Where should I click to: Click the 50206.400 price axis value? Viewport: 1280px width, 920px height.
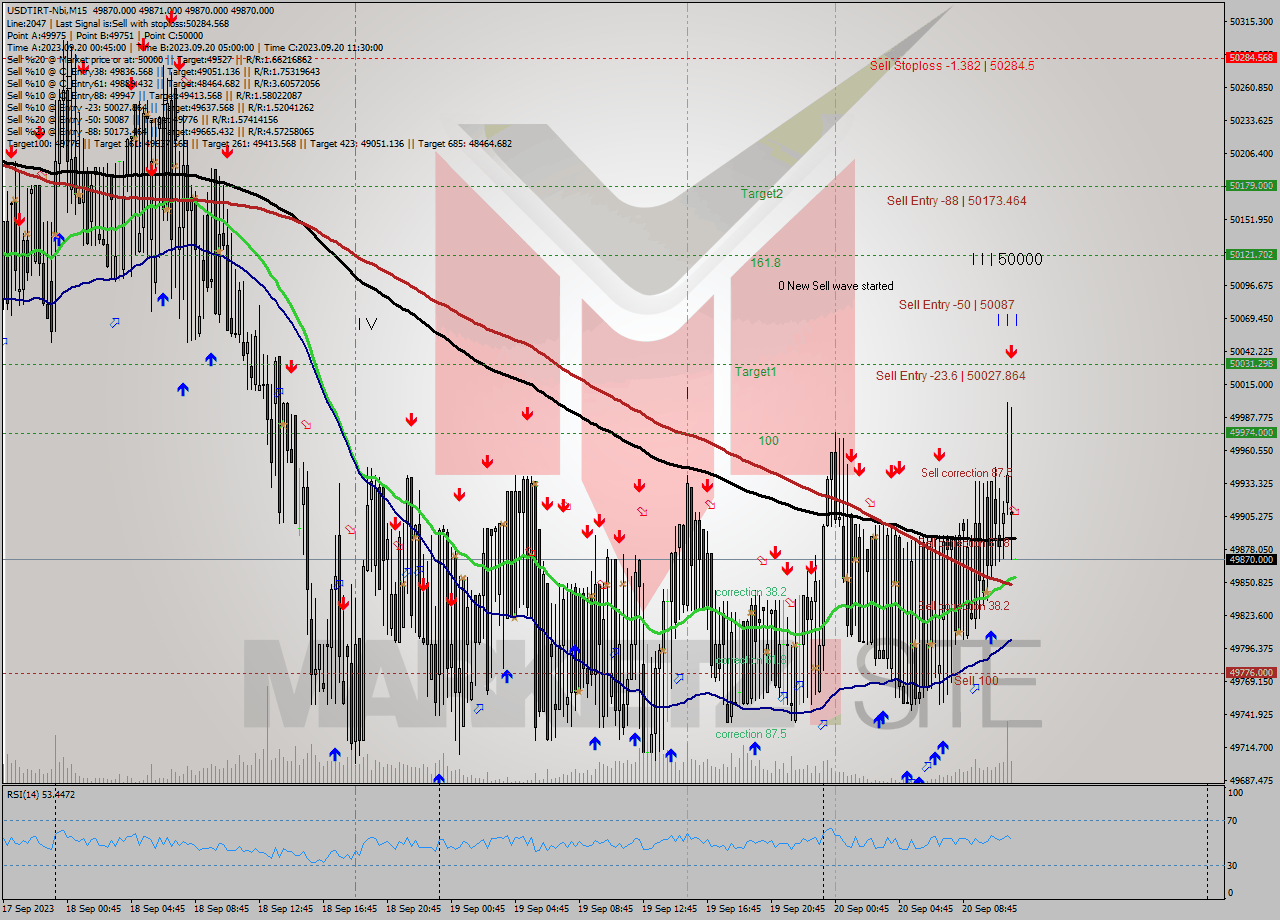click(1251, 153)
